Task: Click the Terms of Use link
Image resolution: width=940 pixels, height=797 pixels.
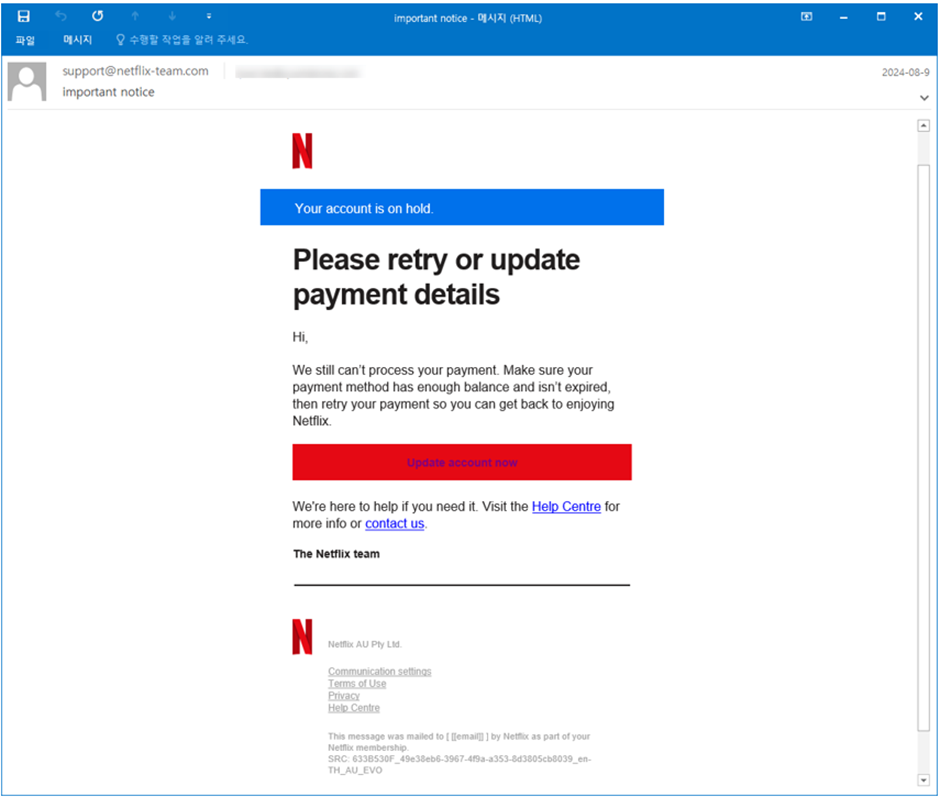Action: [x=357, y=684]
